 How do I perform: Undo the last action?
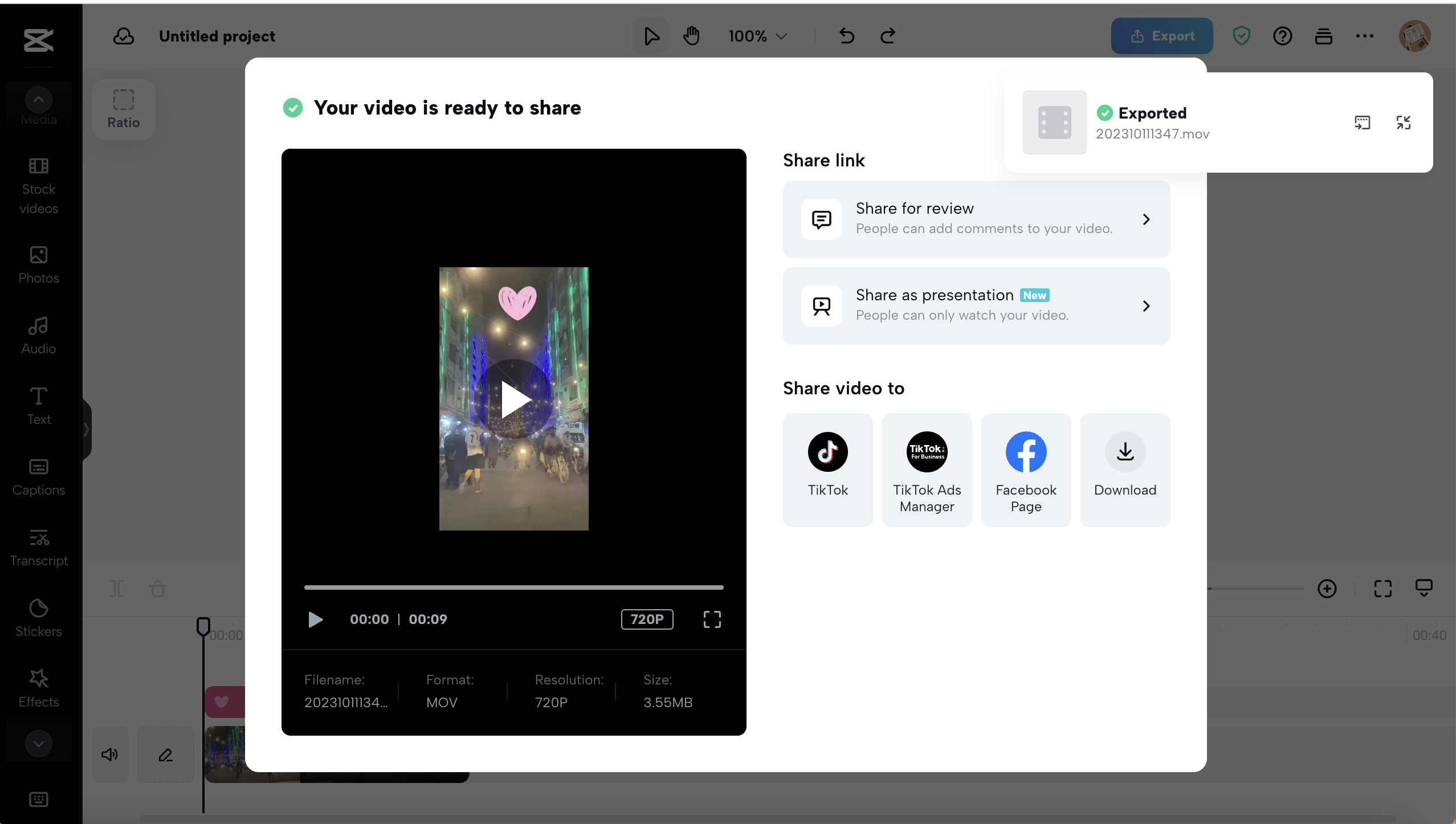(x=846, y=36)
